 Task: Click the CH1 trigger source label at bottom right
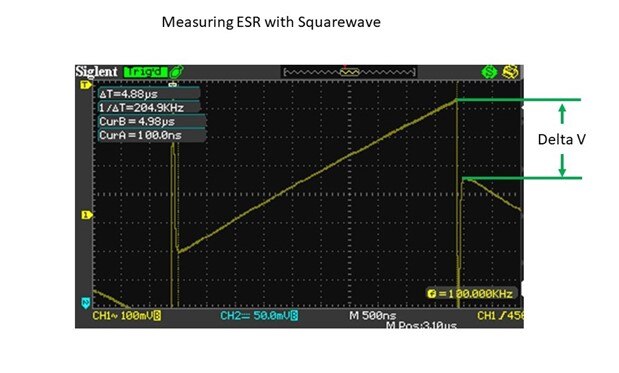tap(500, 315)
